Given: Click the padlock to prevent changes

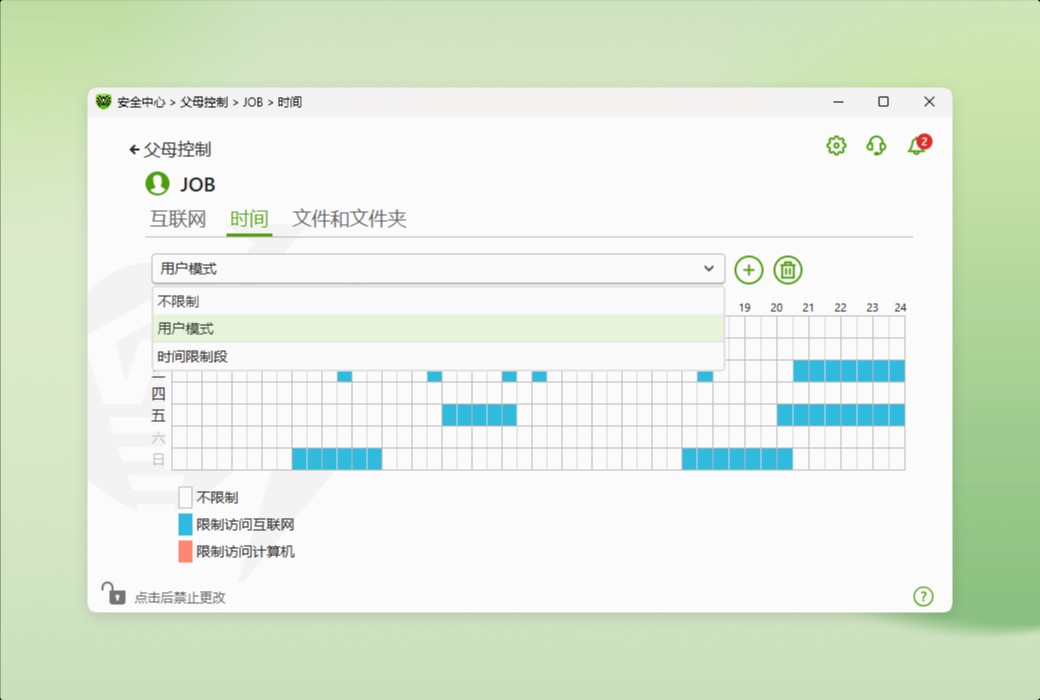Looking at the screenshot, I should pyautogui.click(x=113, y=594).
